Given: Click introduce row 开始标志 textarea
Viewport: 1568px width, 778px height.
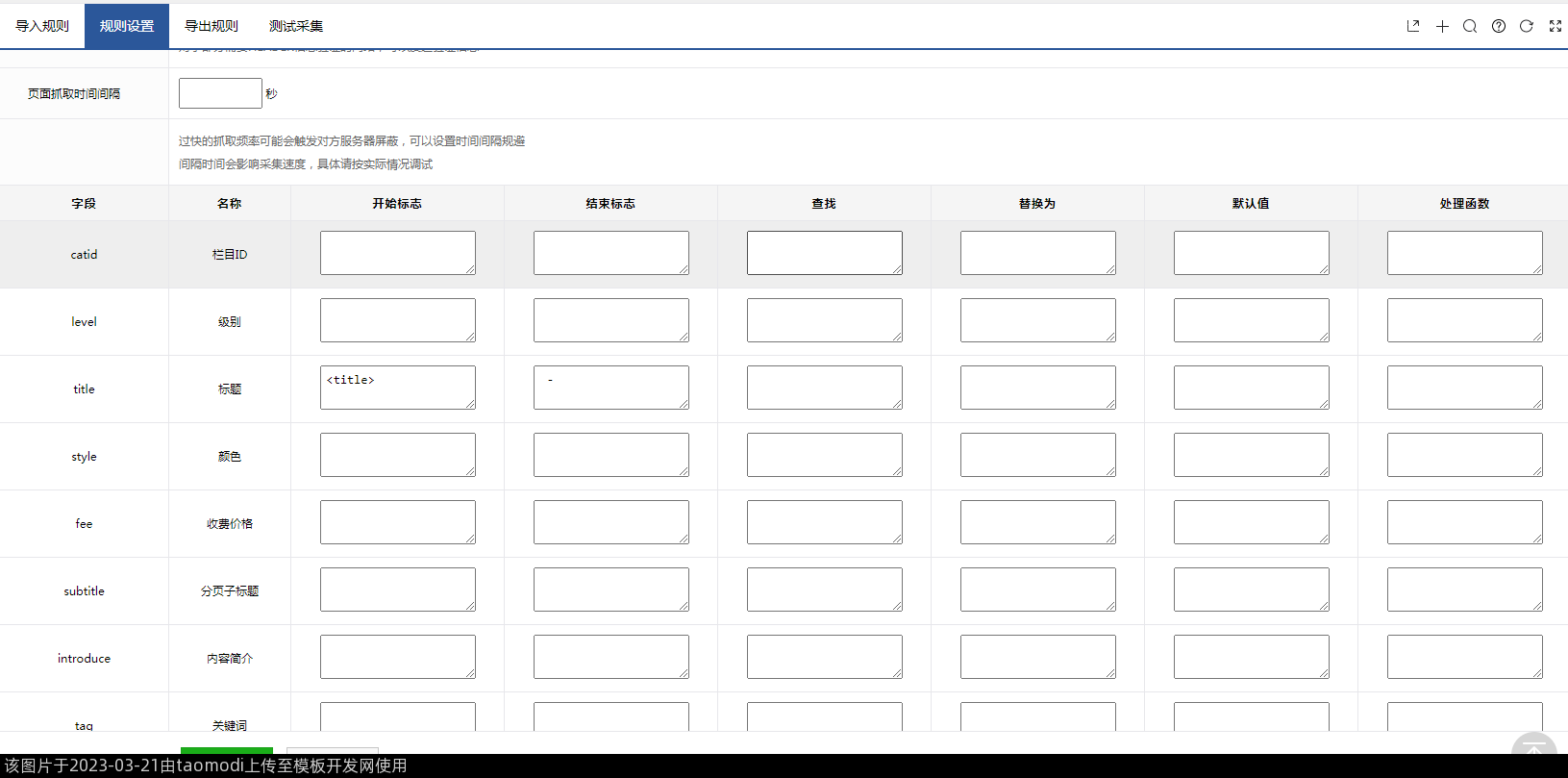Looking at the screenshot, I should (x=397, y=657).
